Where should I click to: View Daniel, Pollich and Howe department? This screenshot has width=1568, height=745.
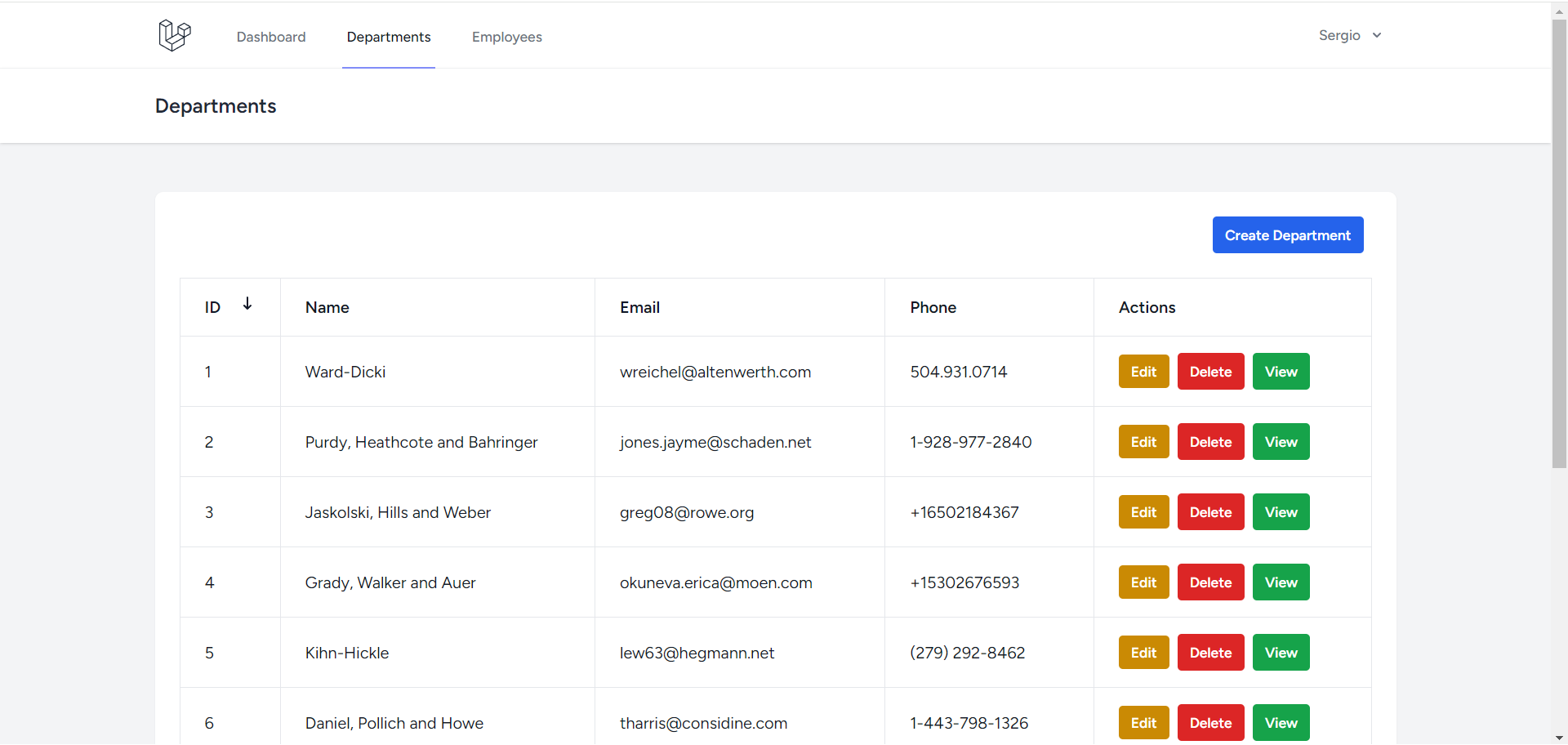pos(1280,722)
